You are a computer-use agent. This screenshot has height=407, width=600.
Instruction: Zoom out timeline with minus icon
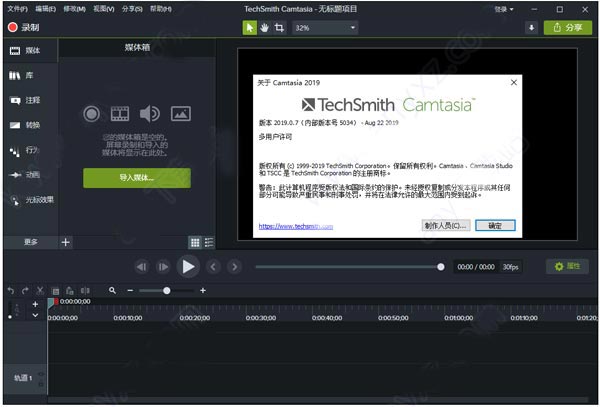tap(130, 291)
